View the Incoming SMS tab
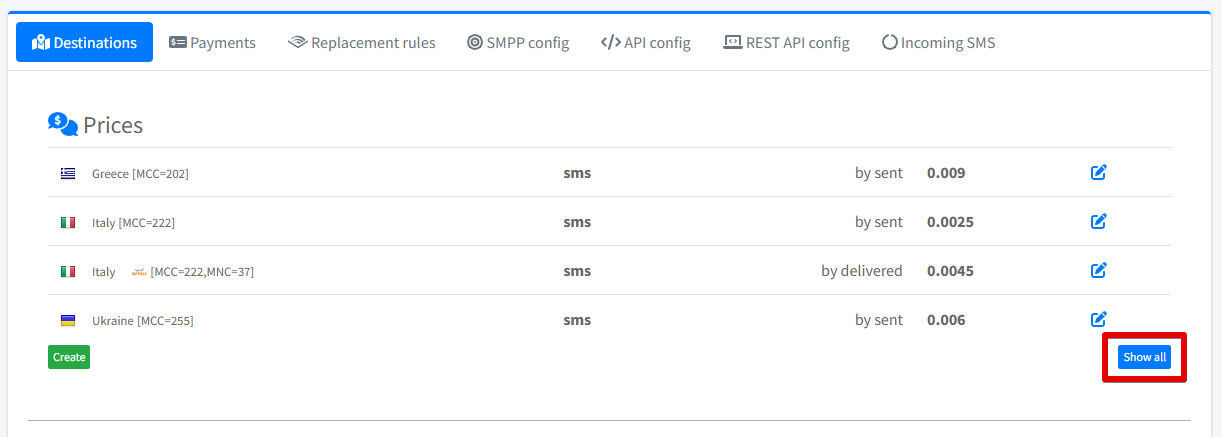 tap(938, 42)
